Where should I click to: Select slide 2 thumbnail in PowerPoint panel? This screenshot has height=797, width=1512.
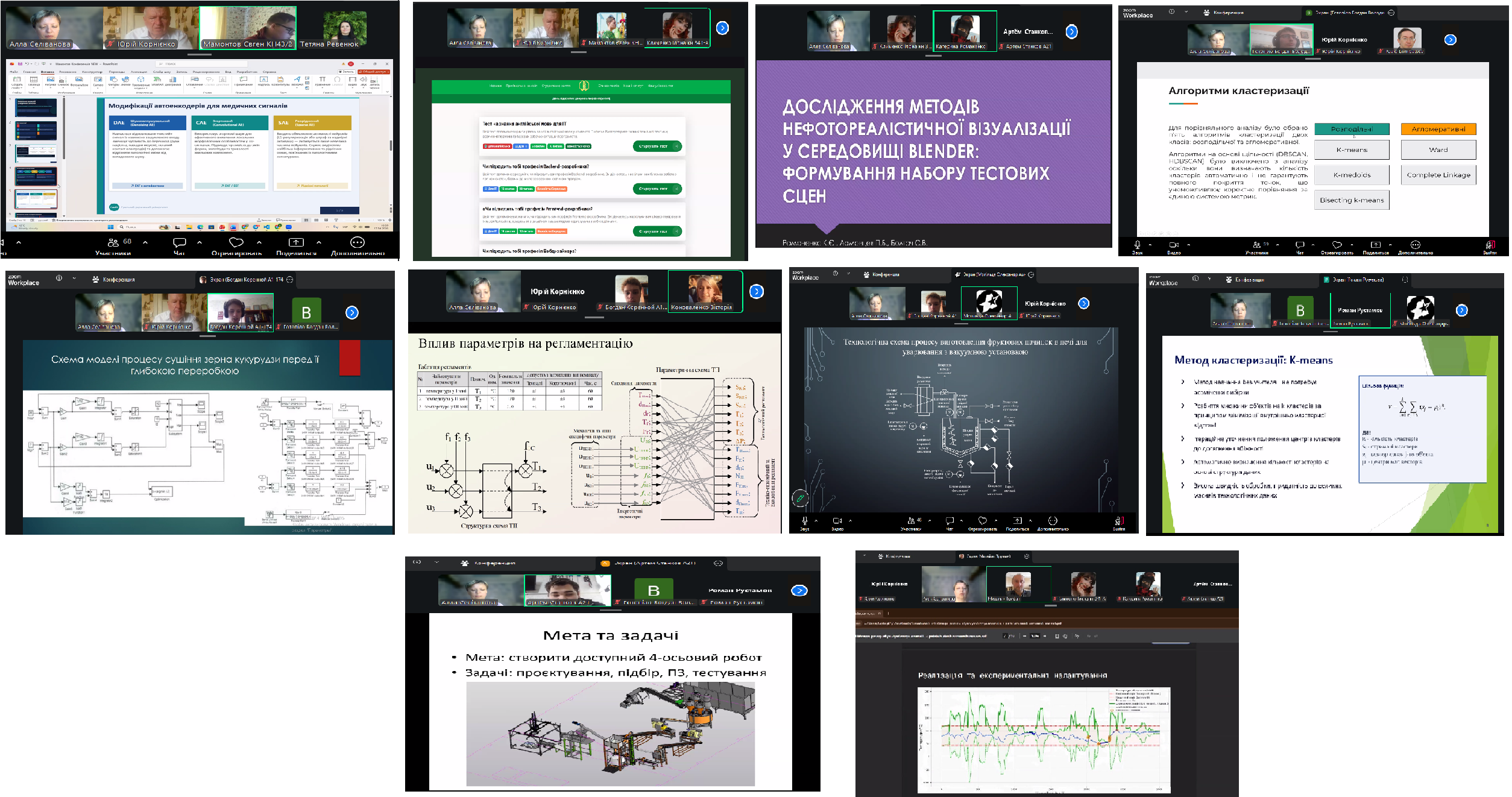[36, 131]
